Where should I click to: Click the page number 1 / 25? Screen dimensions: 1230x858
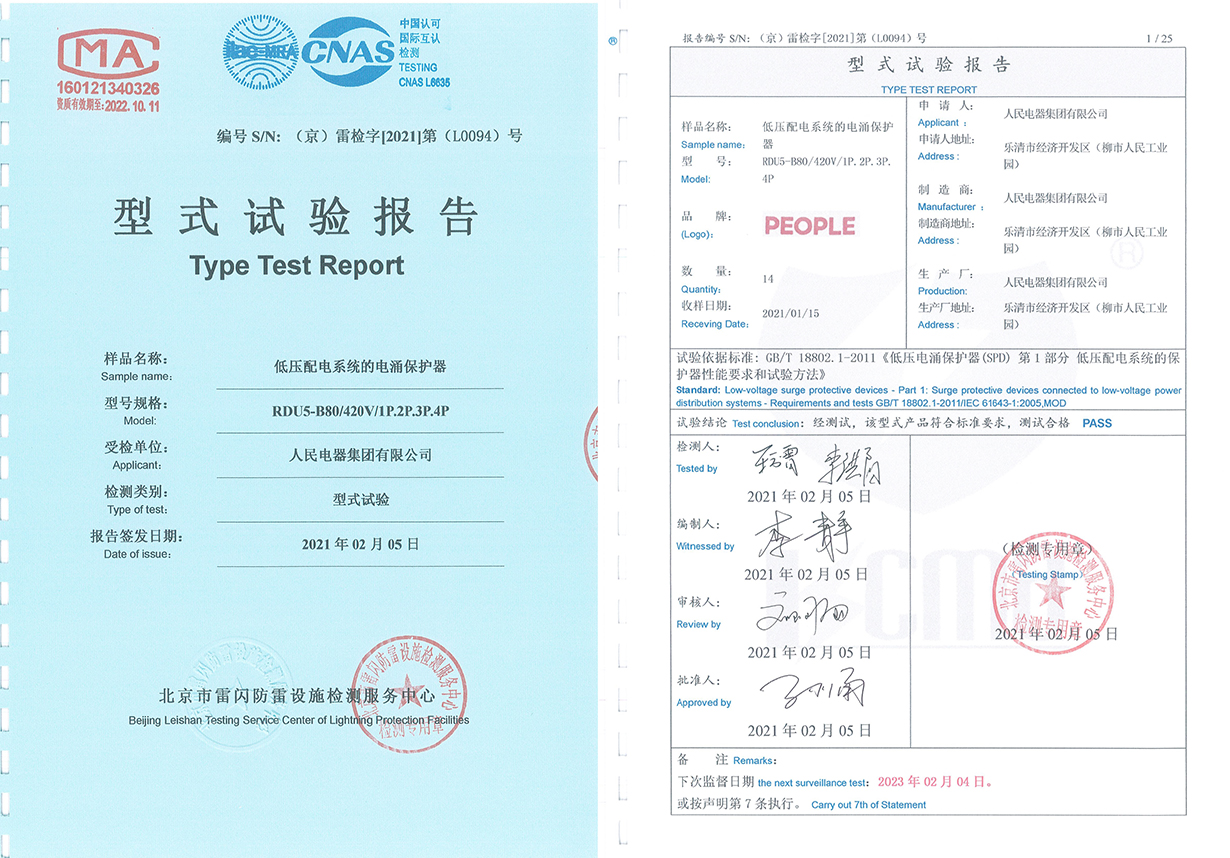[x=1159, y=39]
